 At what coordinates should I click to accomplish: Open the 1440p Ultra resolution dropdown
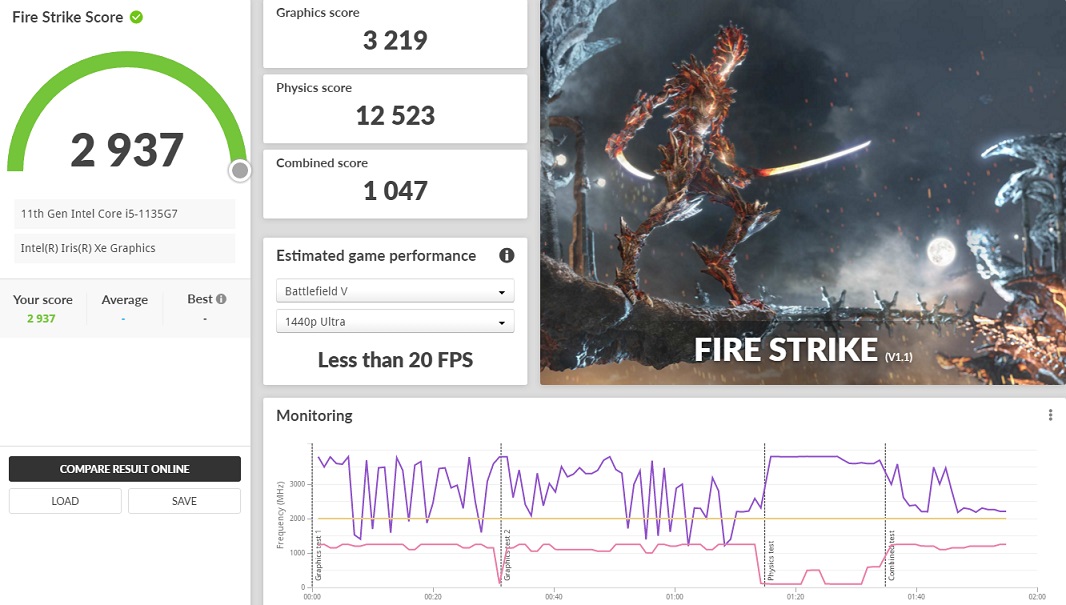[395, 322]
